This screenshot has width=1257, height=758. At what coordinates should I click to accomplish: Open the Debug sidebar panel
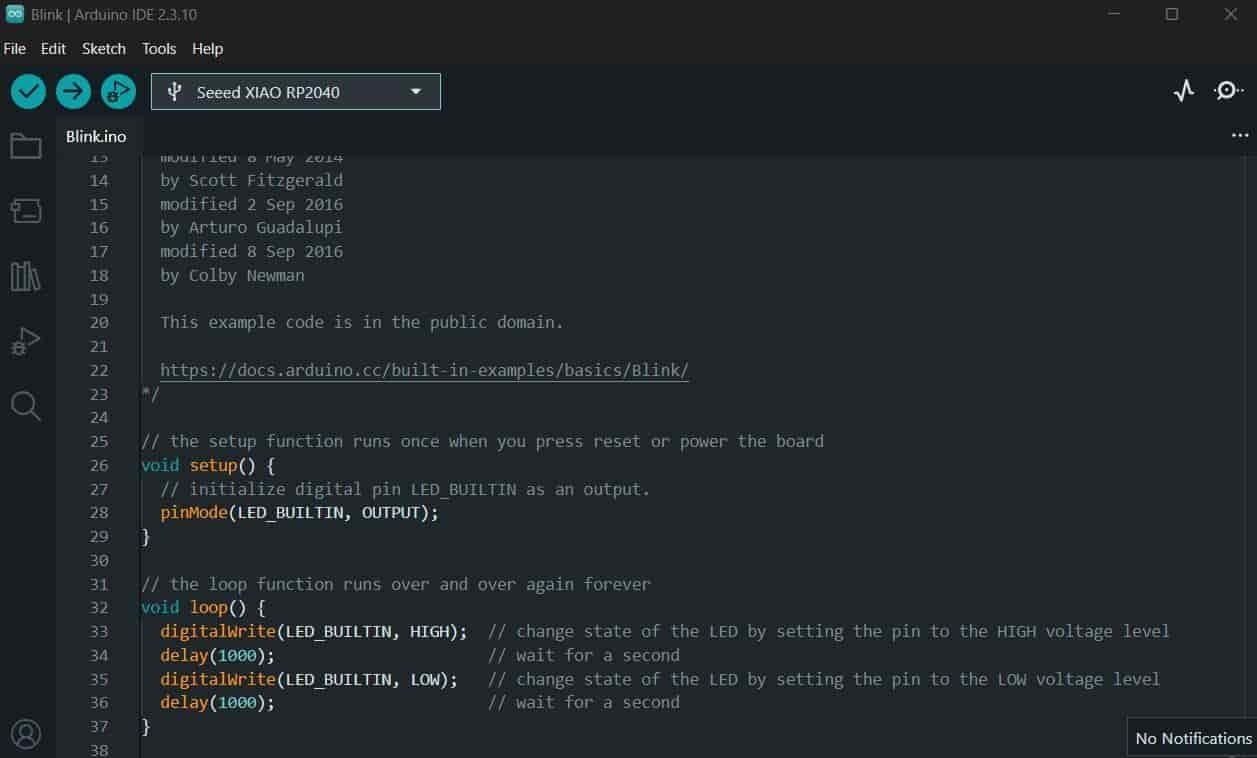26,341
